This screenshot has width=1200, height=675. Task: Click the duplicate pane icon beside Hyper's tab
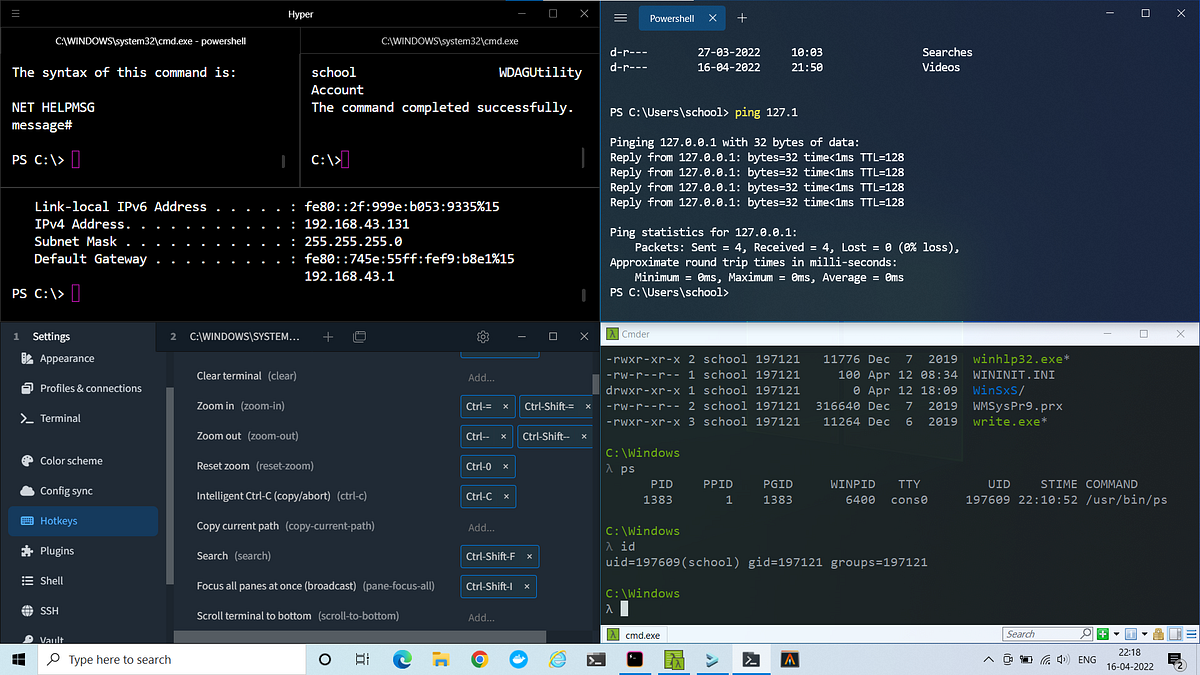point(359,337)
